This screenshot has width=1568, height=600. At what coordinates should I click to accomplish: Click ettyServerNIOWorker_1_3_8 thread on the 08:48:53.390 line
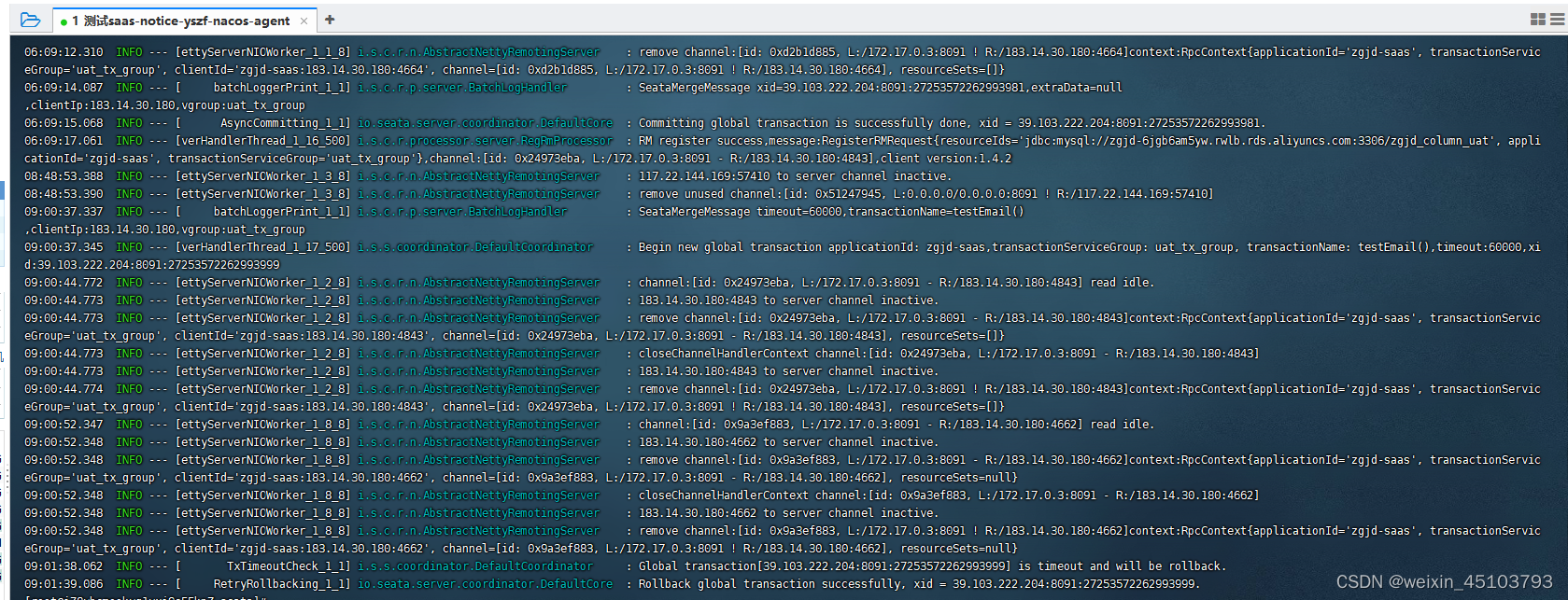262,194
